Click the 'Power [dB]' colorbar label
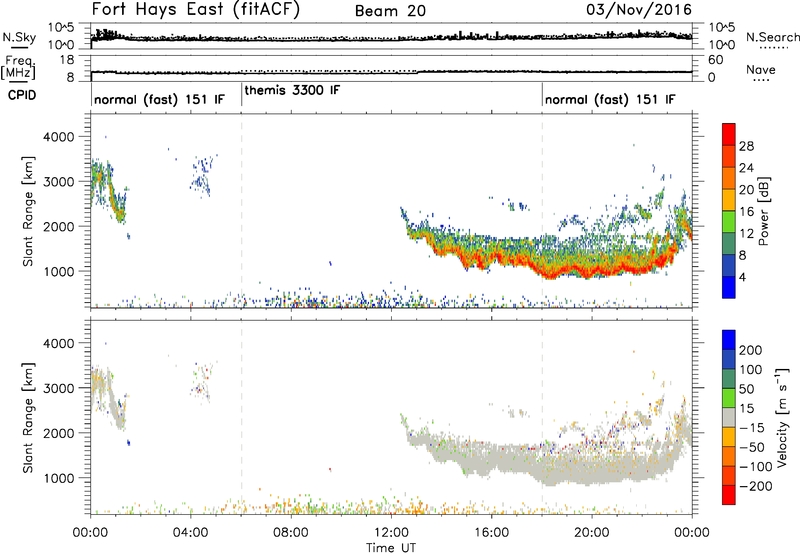This screenshot has height=554, width=800. tap(764, 211)
